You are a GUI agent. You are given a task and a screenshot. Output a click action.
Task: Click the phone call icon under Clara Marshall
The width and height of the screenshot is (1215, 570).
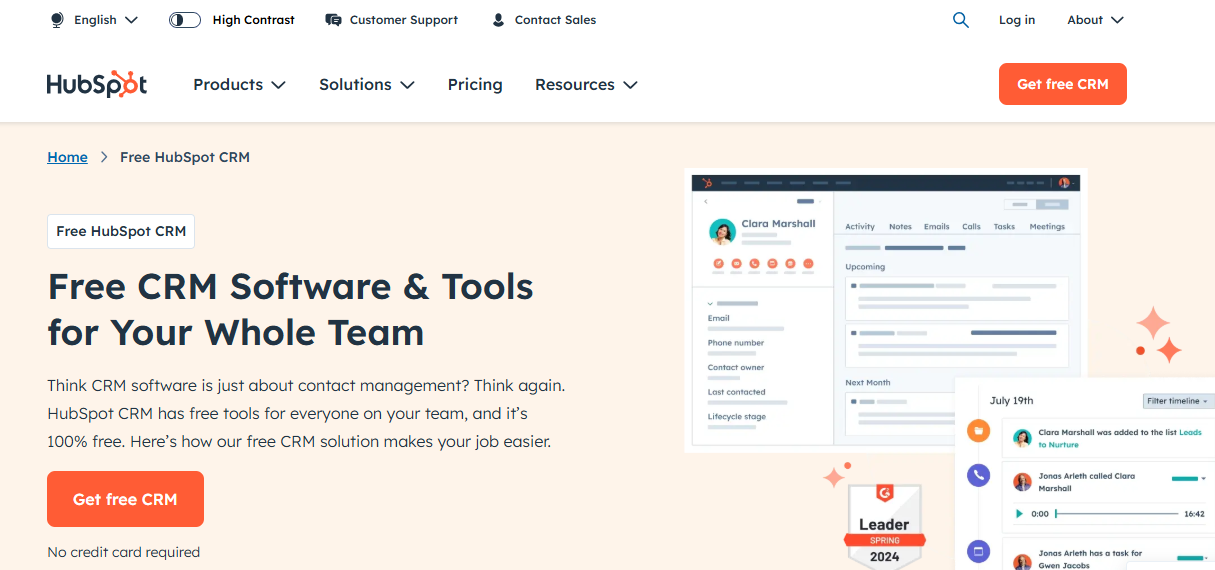(754, 264)
